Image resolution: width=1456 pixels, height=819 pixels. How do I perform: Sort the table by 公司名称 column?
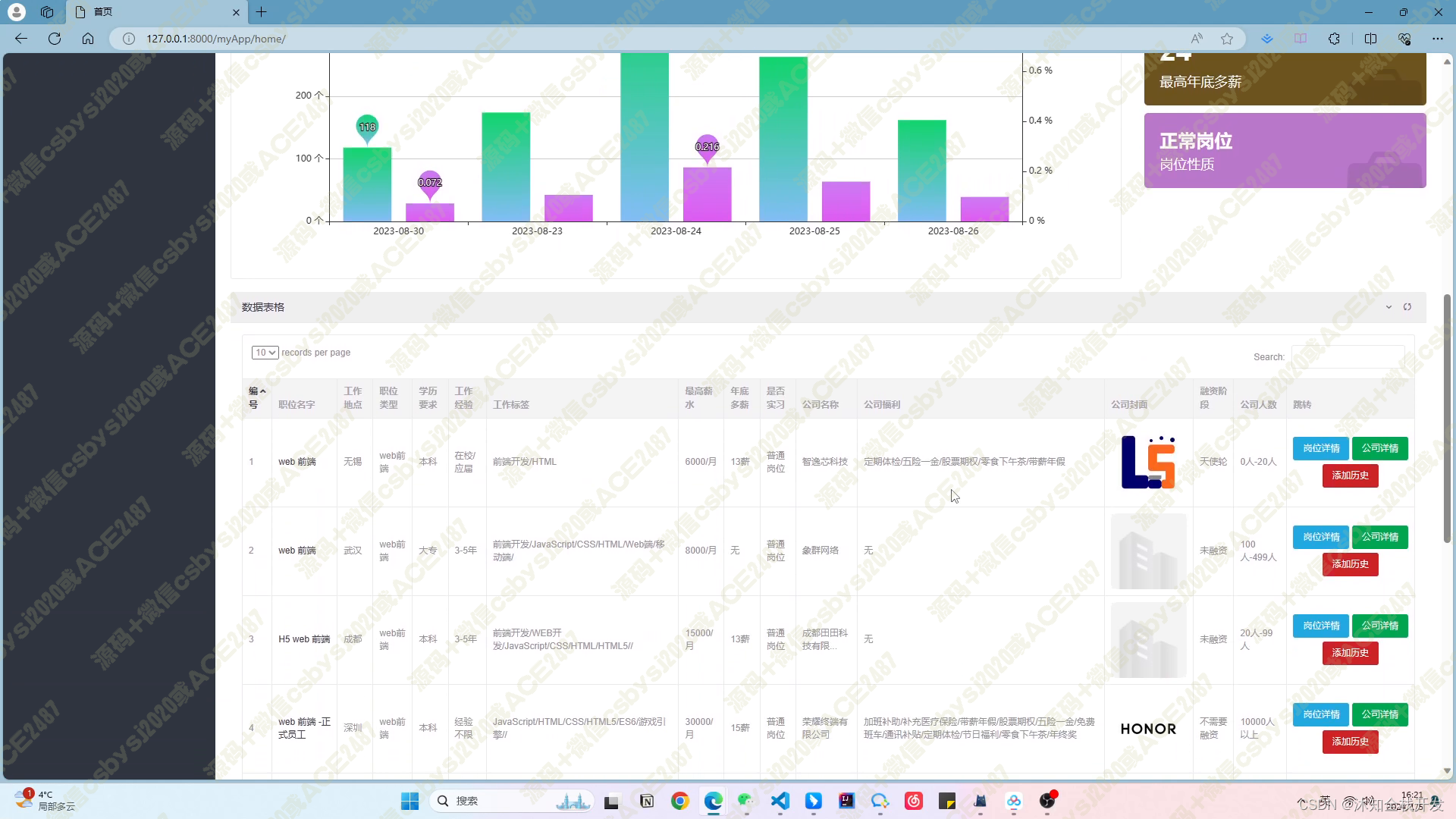(826, 398)
